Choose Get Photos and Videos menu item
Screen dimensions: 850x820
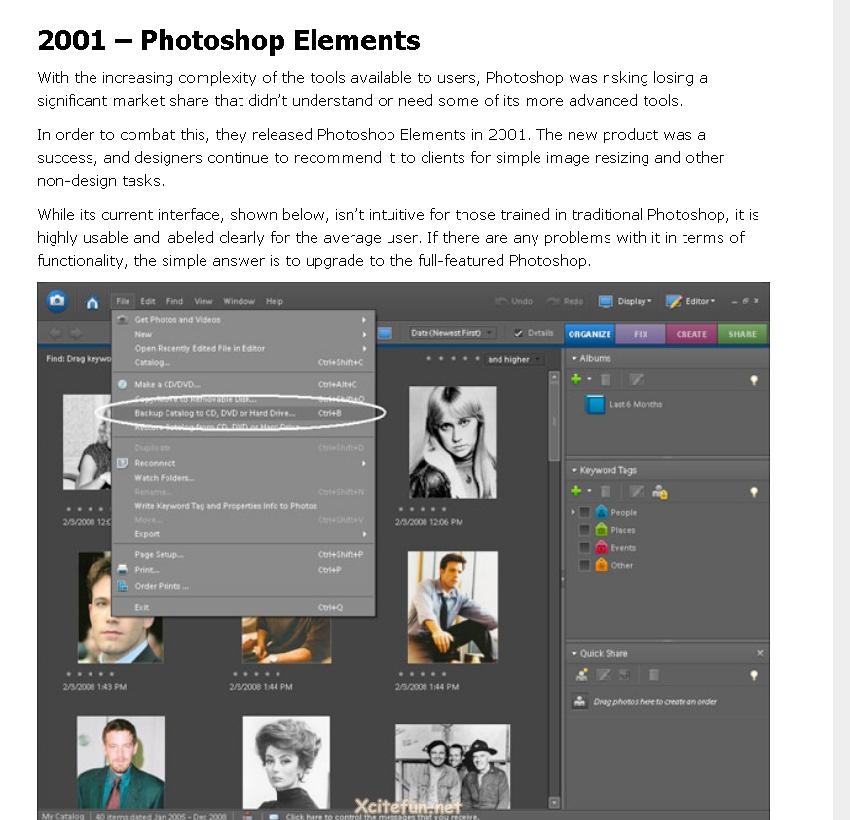pos(243,320)
